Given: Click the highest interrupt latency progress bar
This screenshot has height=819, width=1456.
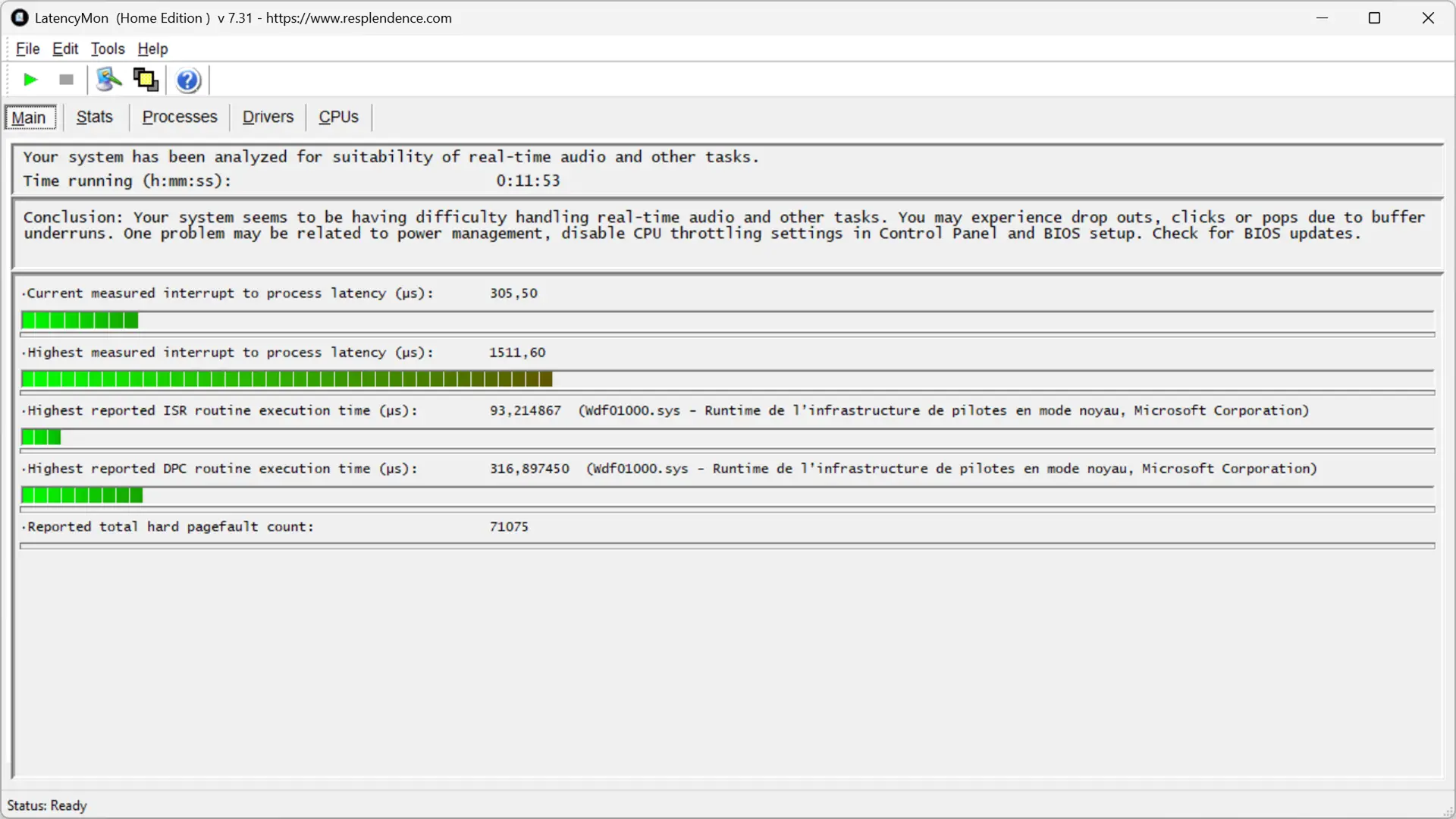Looking at the screenshot, I should (727, 379).
